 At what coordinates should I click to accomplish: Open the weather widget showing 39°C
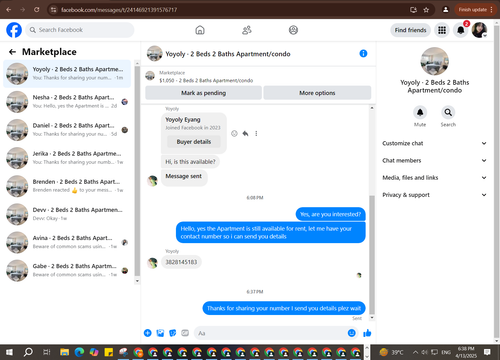[x=391, y=352]
